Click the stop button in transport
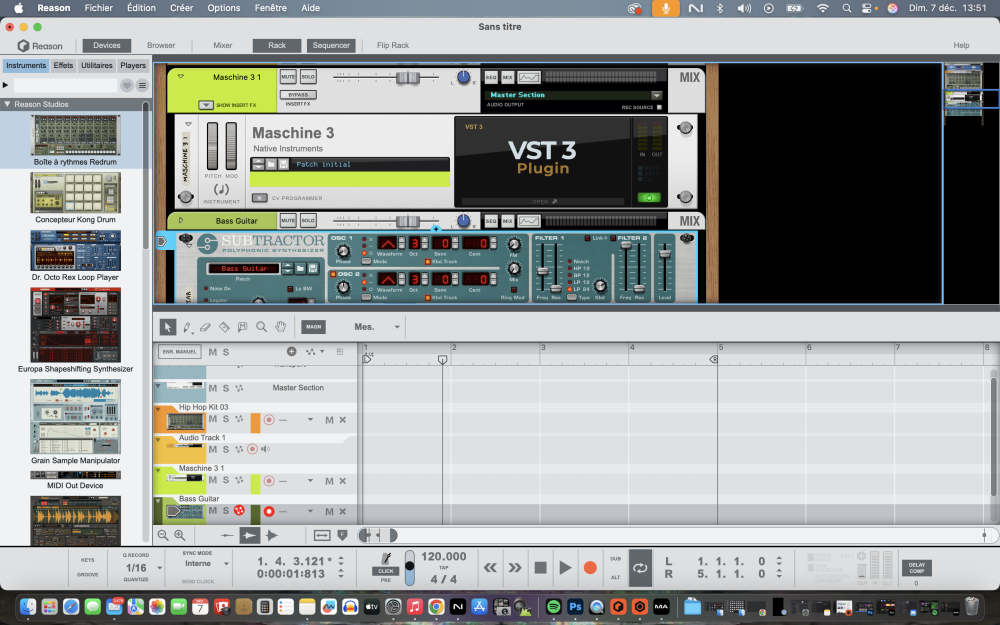1000x625 pixels. pos(540,567)
